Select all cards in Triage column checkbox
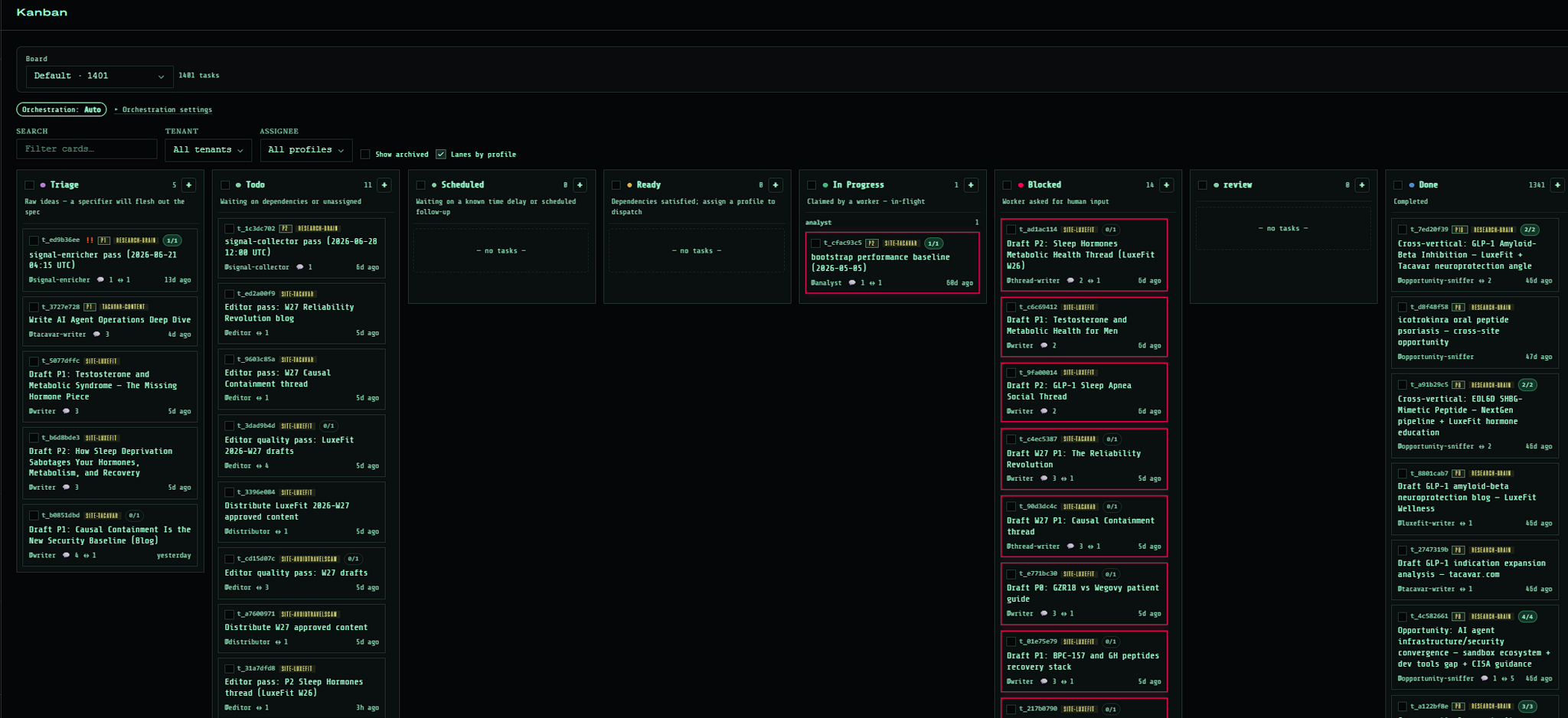The width and height of the screenshot is (1568, 718). (x=29, y=185)
